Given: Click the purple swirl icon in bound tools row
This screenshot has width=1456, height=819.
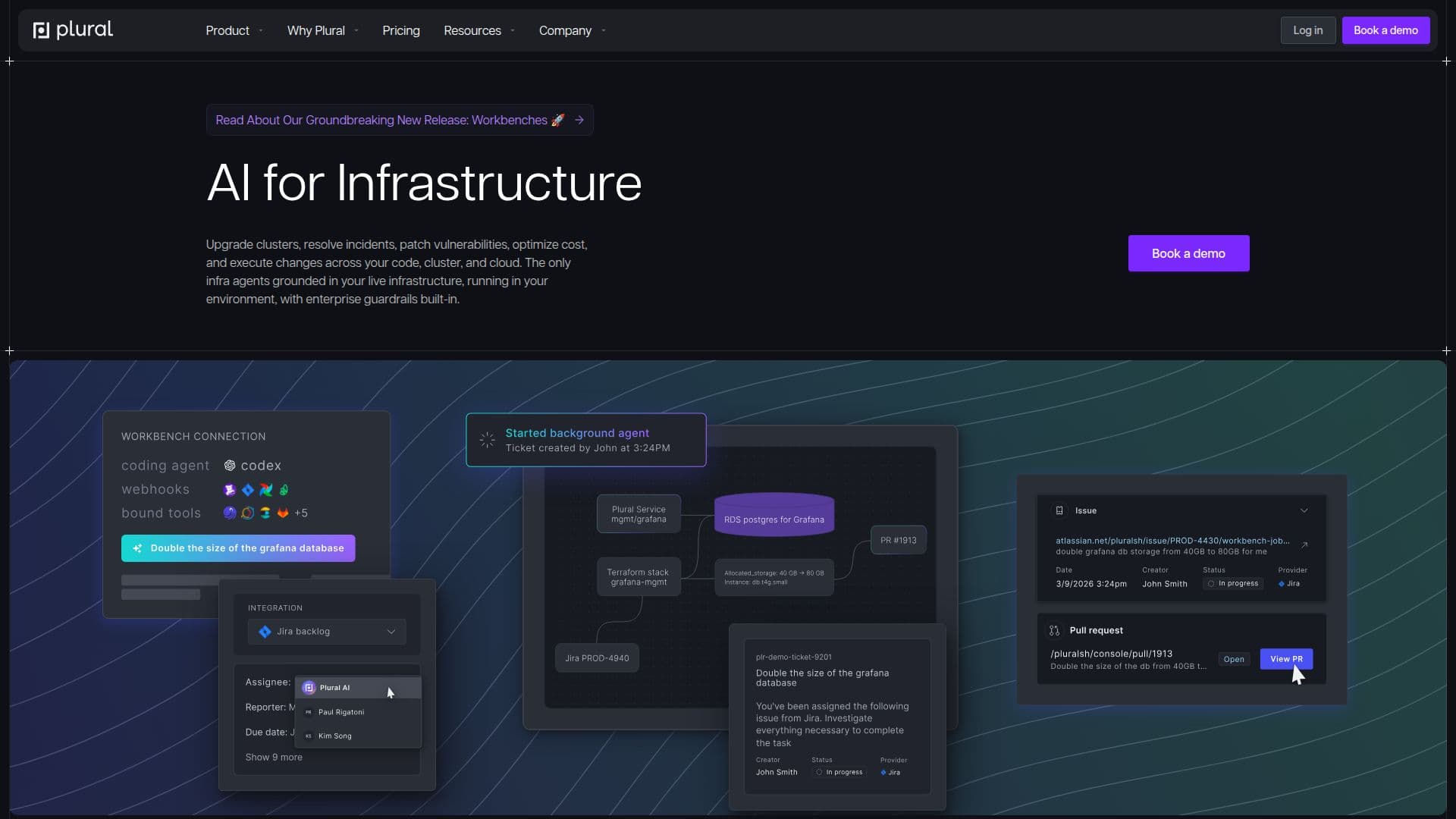Looking at the screenshot, I should click(x=230, y=513).
